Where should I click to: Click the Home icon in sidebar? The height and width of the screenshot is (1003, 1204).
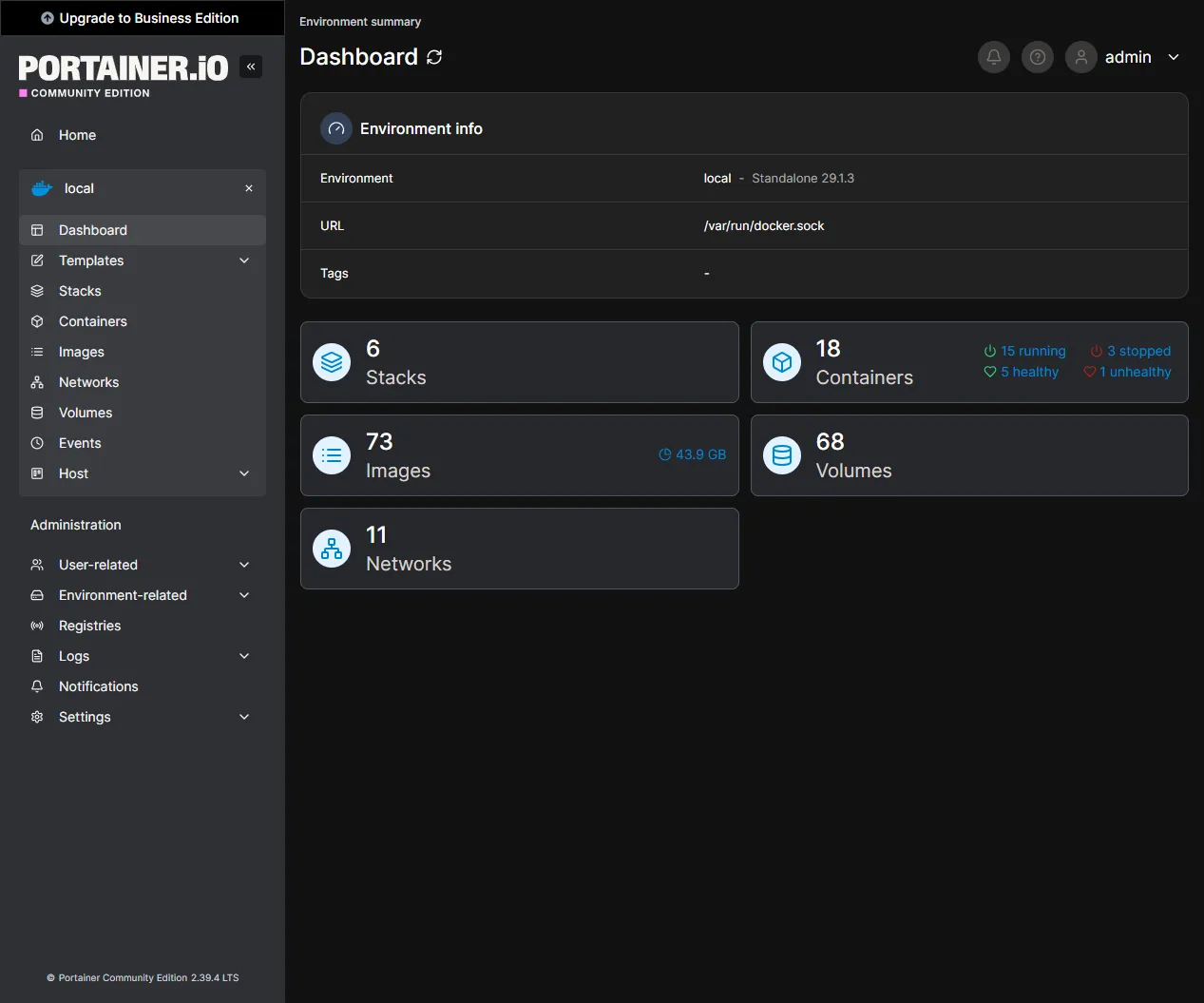(37, 135)
